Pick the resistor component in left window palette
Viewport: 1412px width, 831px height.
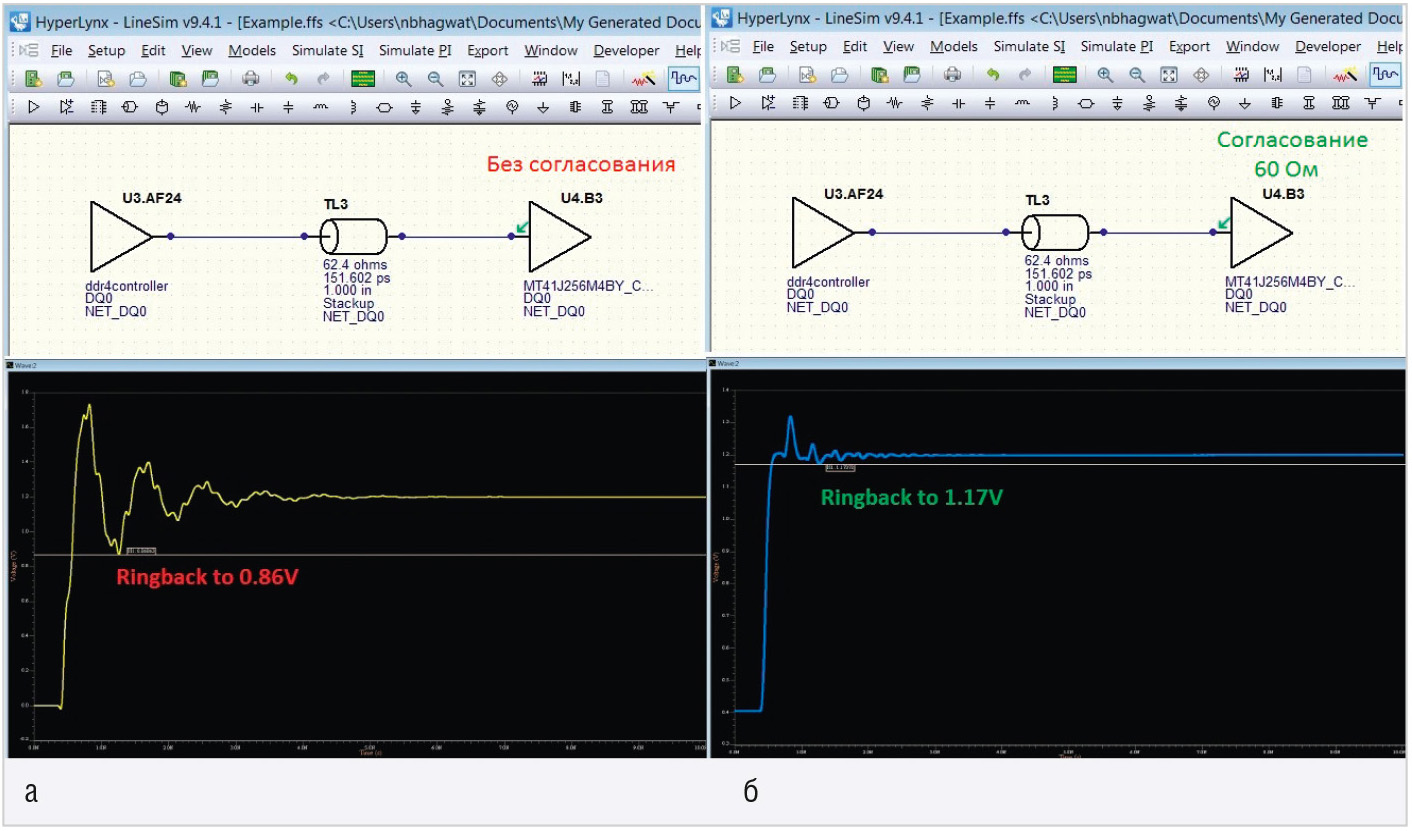(194, 106)
